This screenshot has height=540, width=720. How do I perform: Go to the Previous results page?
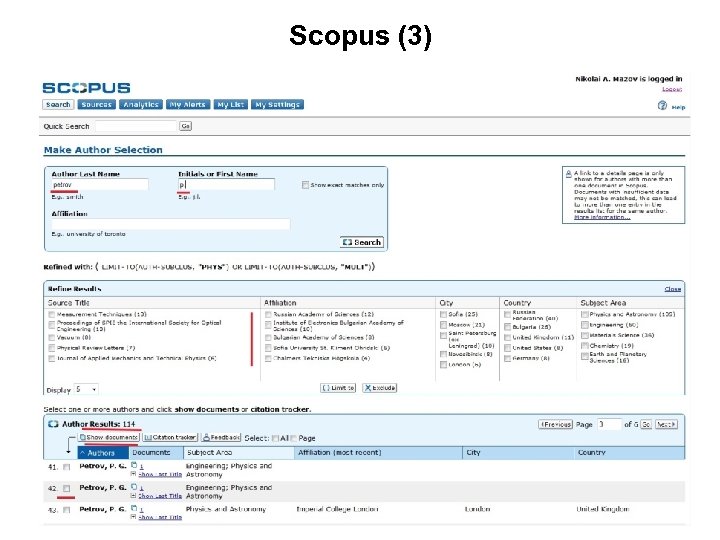[x=555, y=425]
